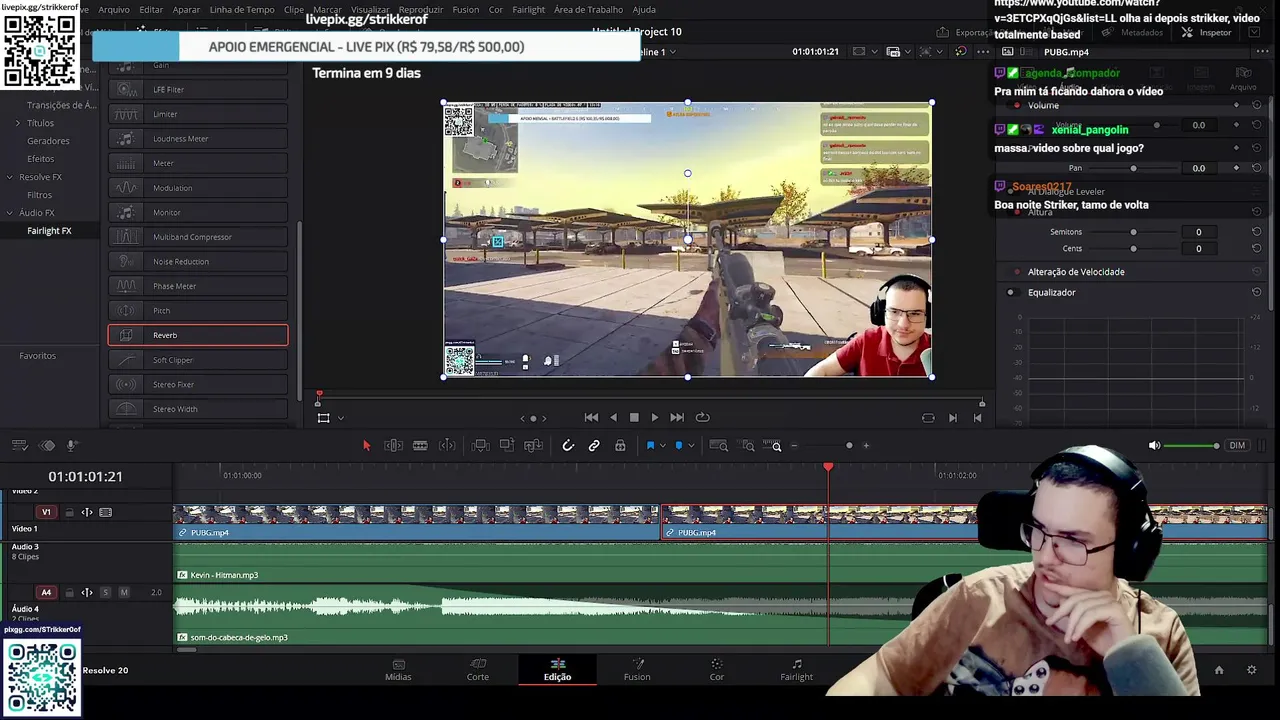Switch to the Mídias page tab
1280x720 pixels.
[398, 670]
